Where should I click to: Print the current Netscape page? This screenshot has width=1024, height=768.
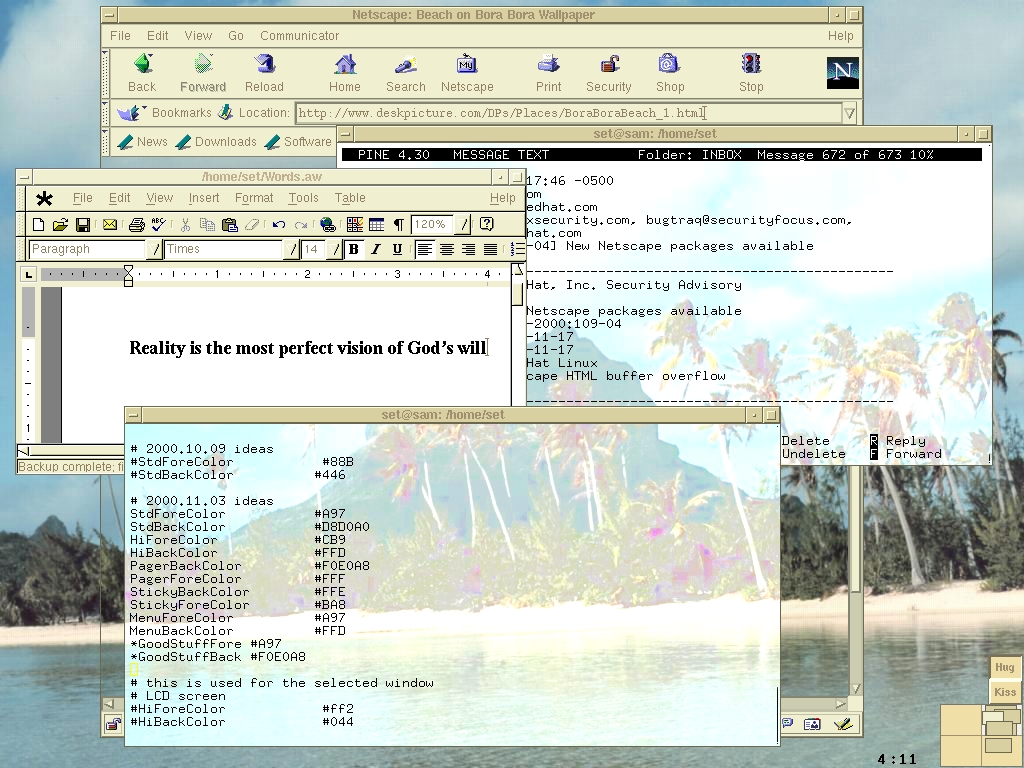coord(549,73)
